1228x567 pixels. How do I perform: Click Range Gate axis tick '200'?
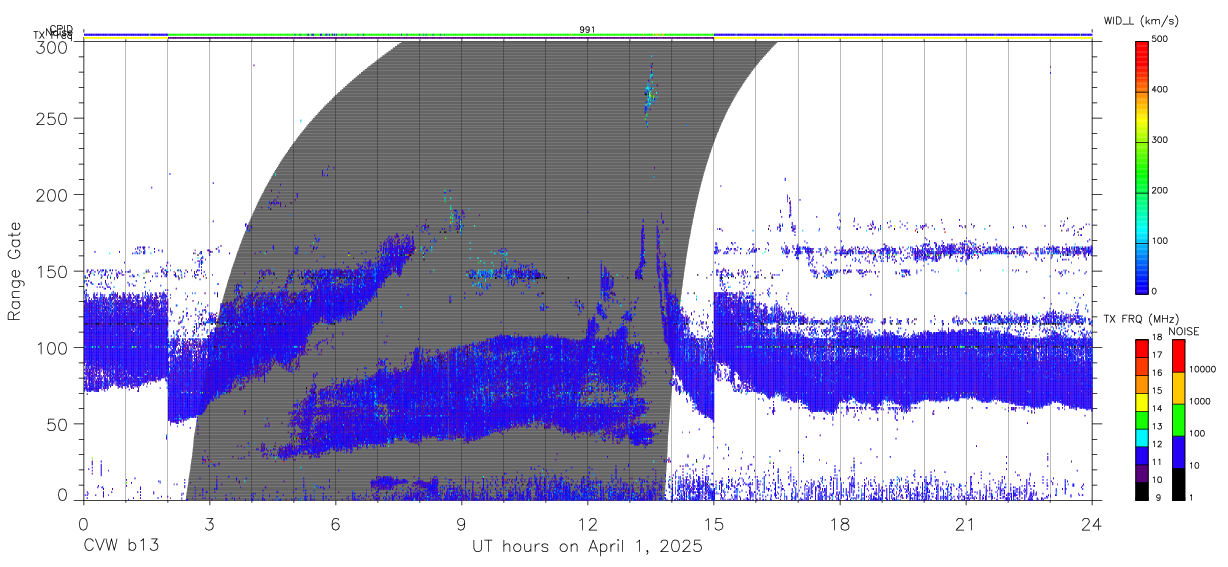coord(50,195)
